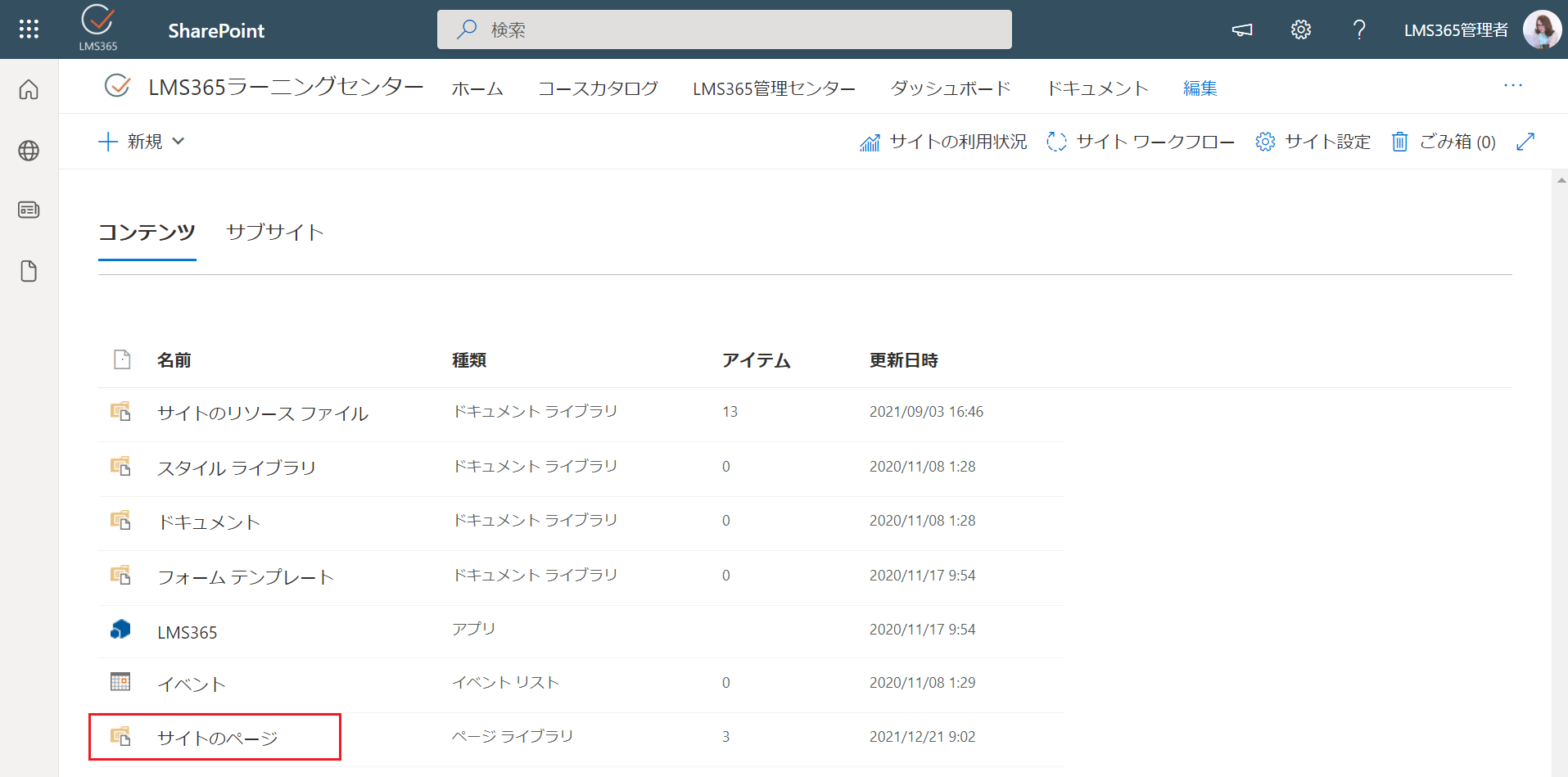Open スタイル ライブラリ library
The image size is (1568, 777).
click(x=237, y=468)
